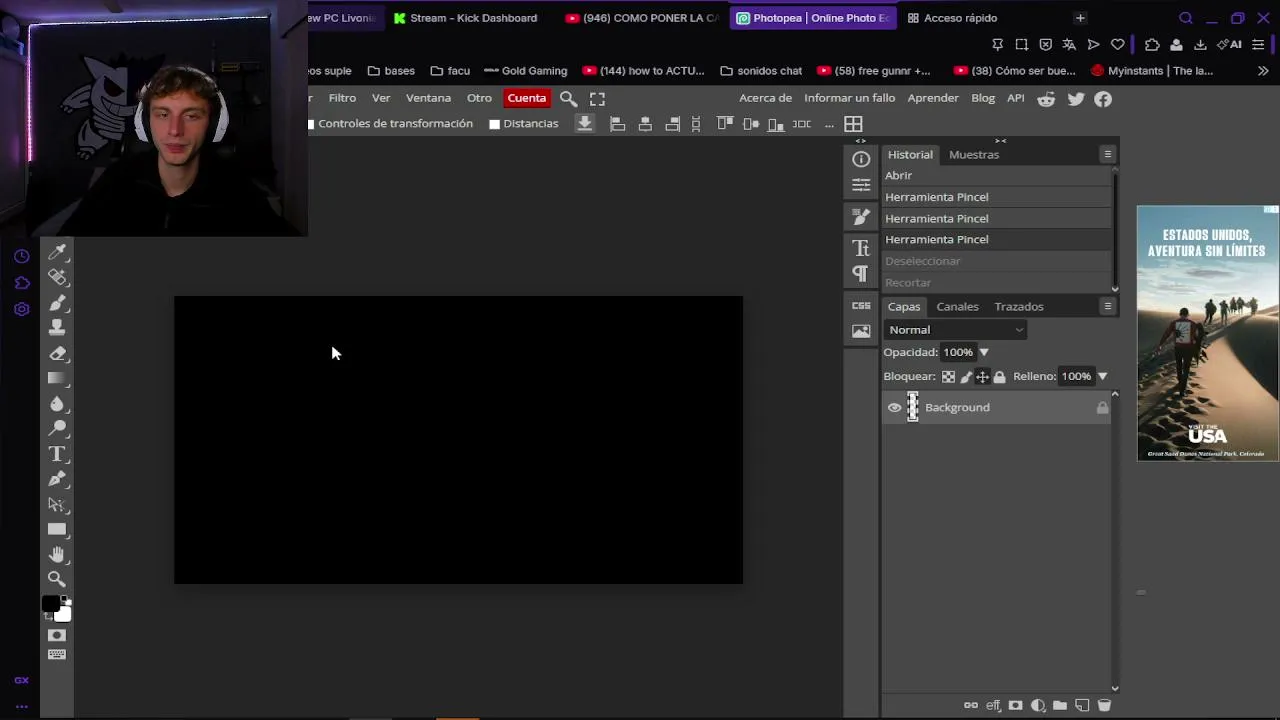
Task: Enable the Distancias checkbox
Action: (x=494, y=124)
